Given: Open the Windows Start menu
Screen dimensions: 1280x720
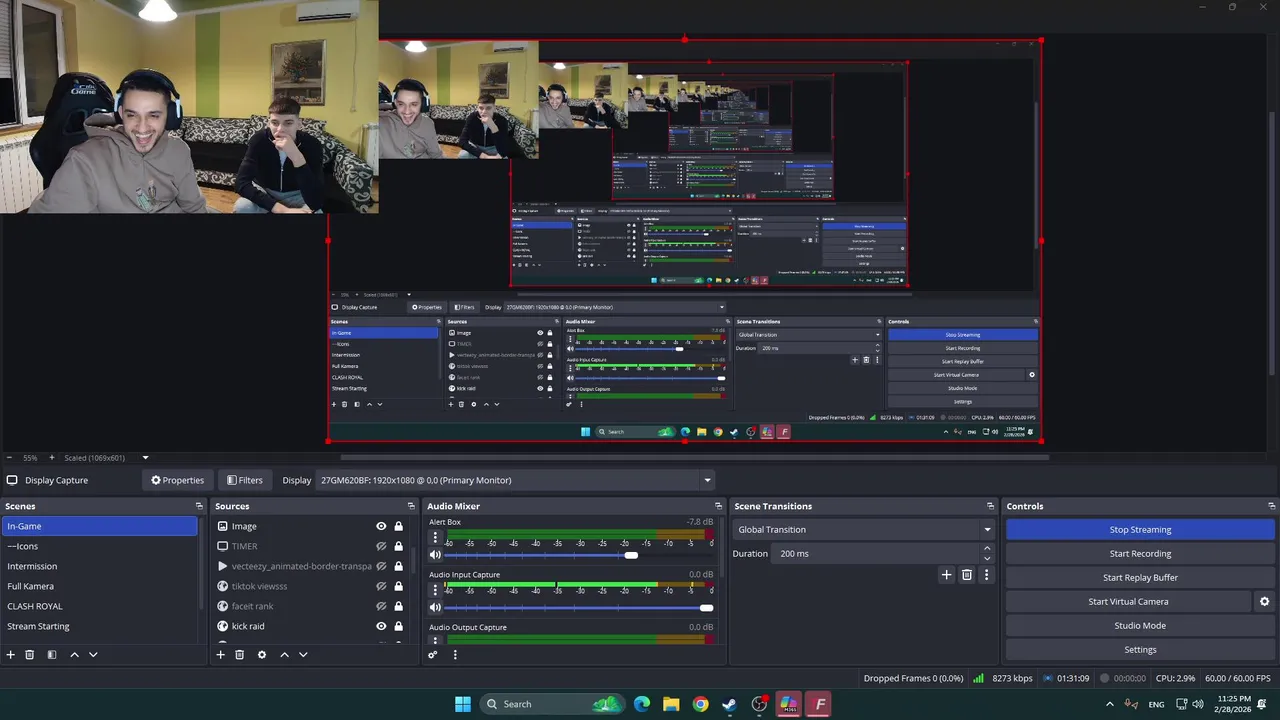Looking at the screenshot, I should [x=463, y=704].
